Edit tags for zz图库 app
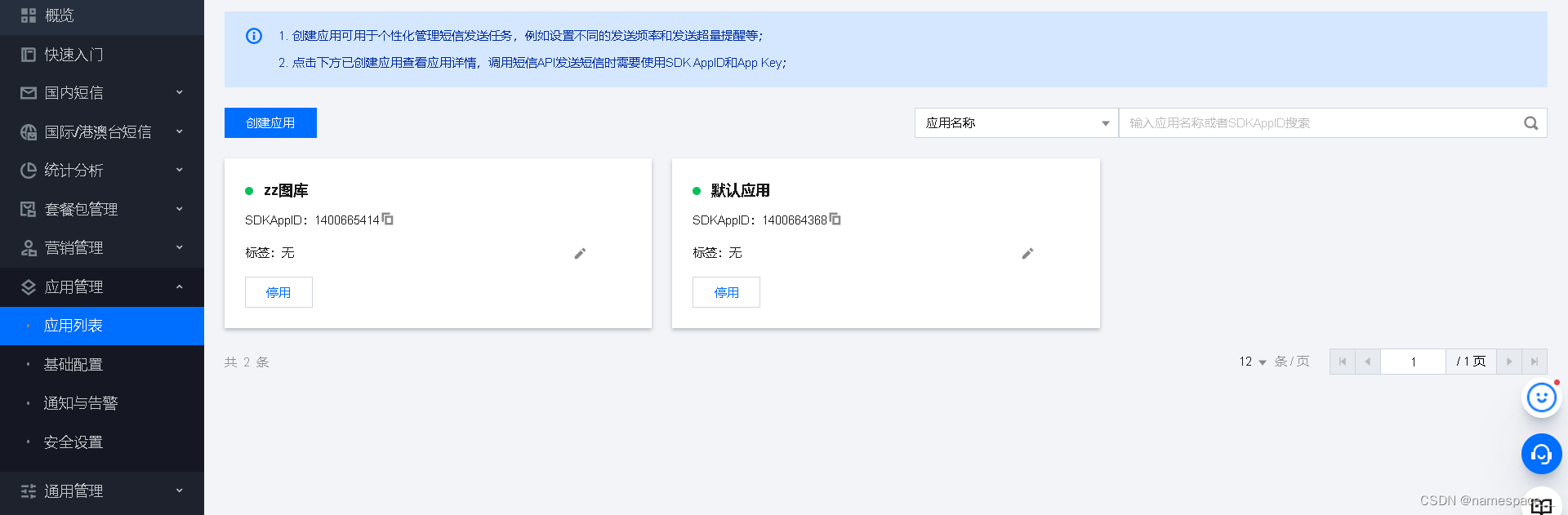 coord(580,254)
